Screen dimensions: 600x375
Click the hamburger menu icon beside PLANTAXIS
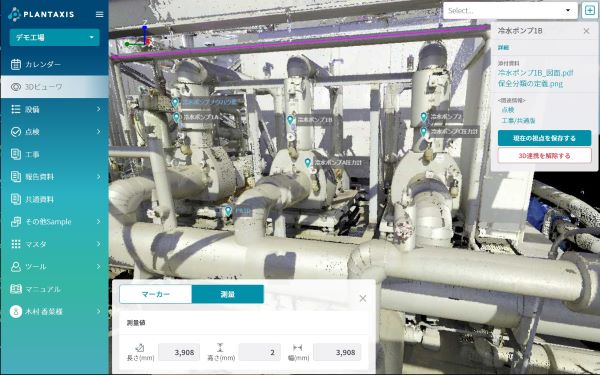click(99, 15)
